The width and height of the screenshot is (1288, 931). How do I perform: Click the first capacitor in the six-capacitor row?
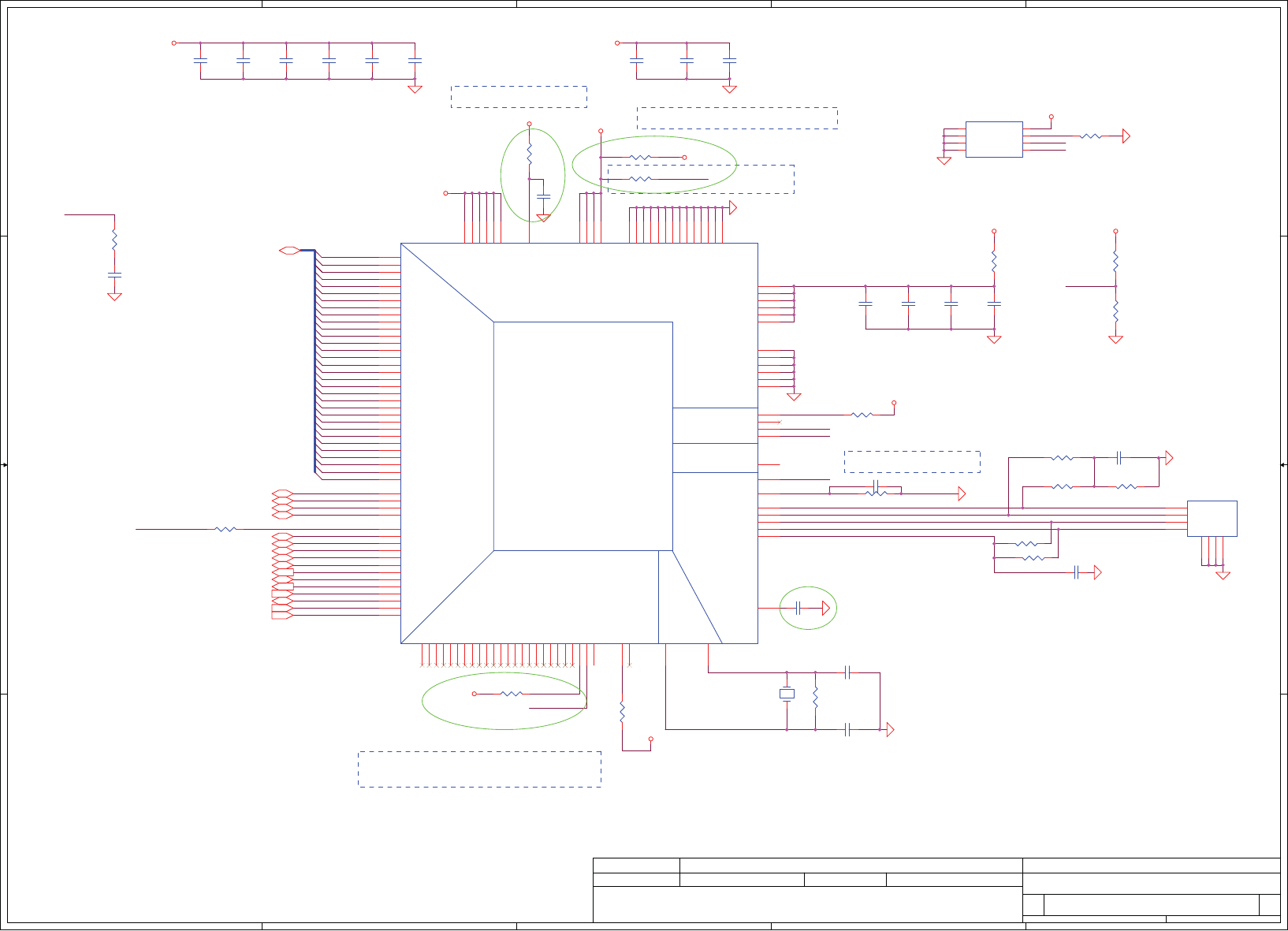200,60
